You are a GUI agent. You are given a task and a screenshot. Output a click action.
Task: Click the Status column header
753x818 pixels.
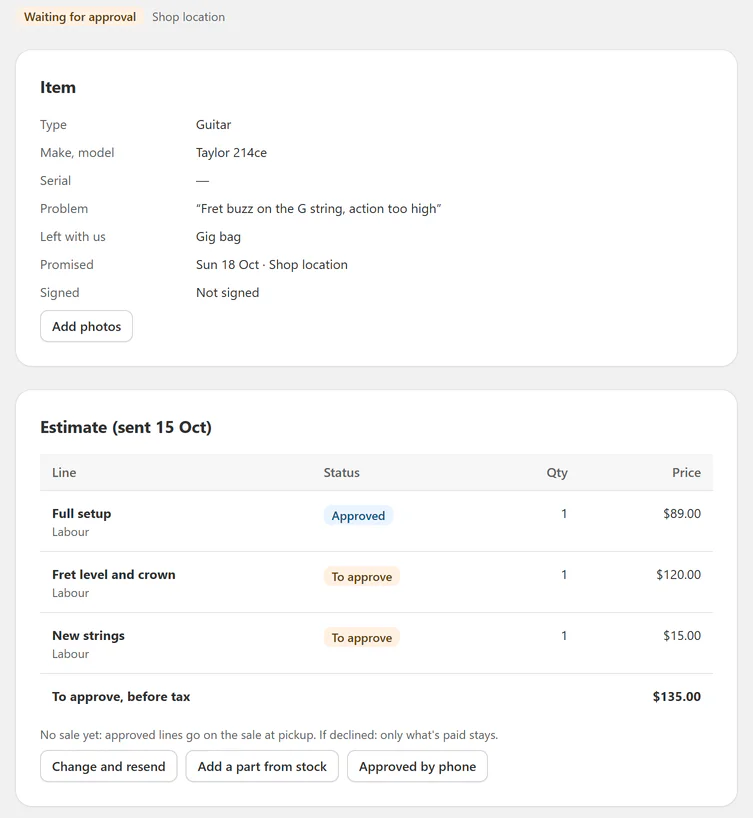(341, 473)
